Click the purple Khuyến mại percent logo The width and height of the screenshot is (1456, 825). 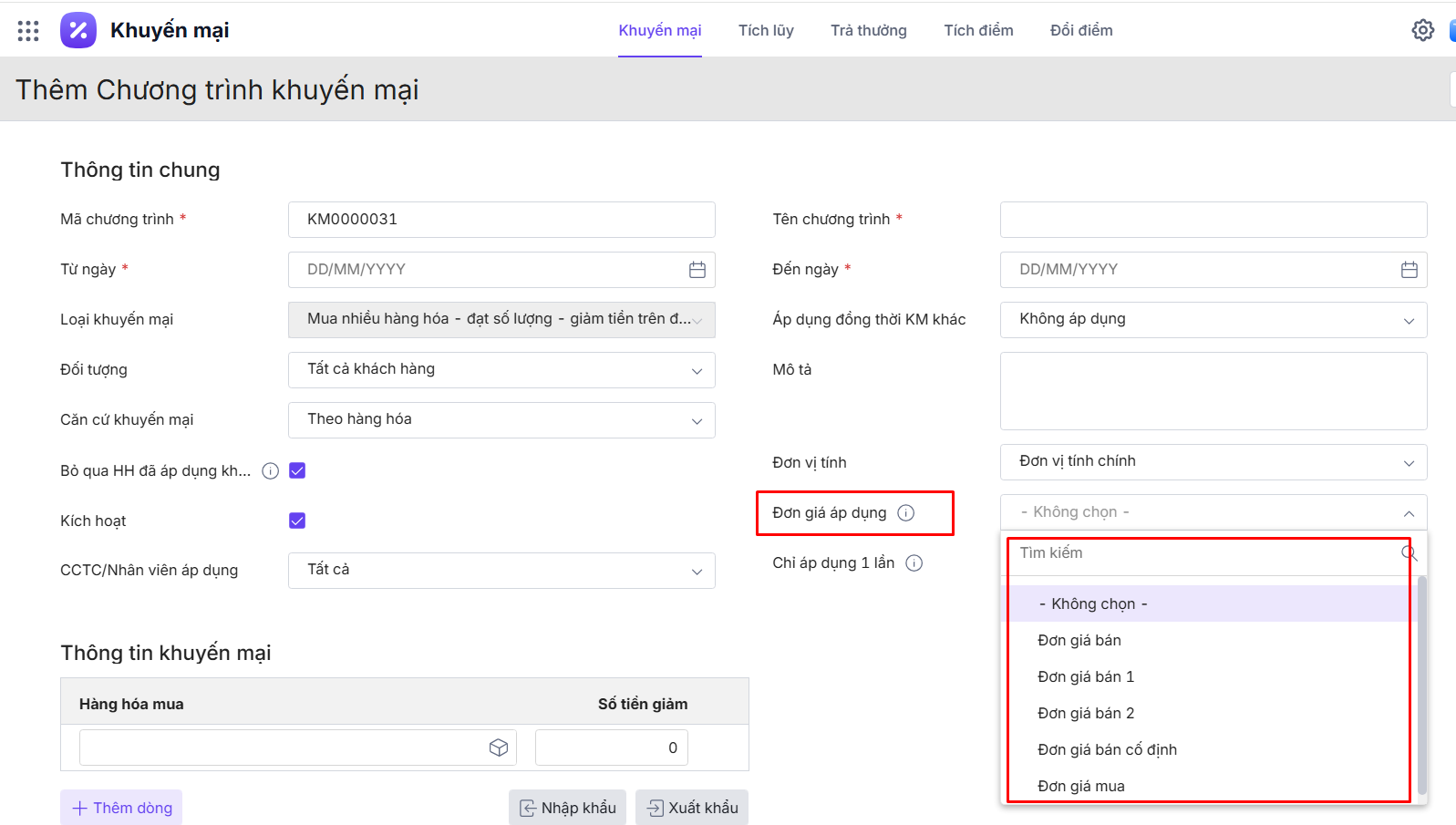coord(78,30)
